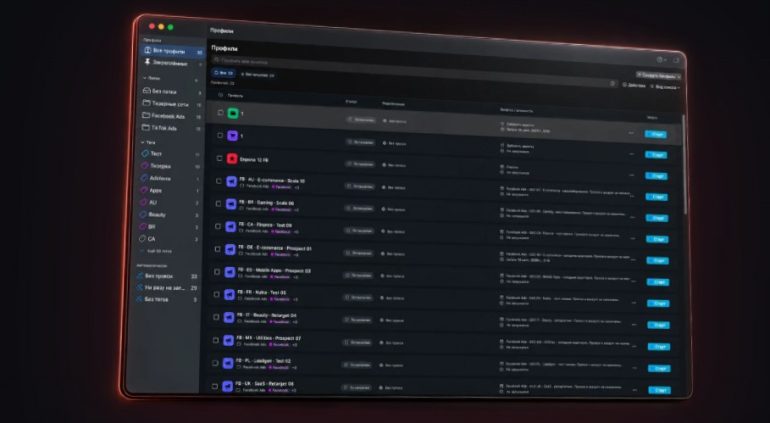Click megaphone icon of FB DE E-commerce Prospect 01

[x=230, y=250]
